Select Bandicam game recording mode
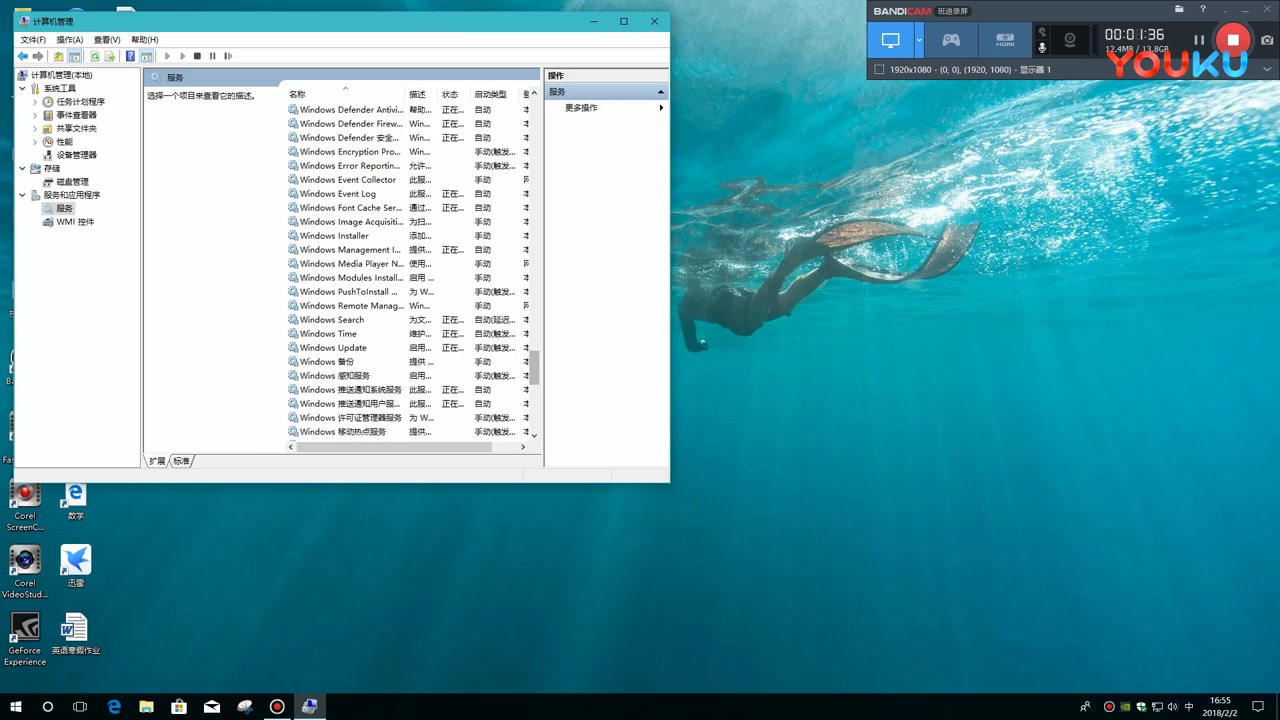 pyautogui.click(x=950, y=39)
